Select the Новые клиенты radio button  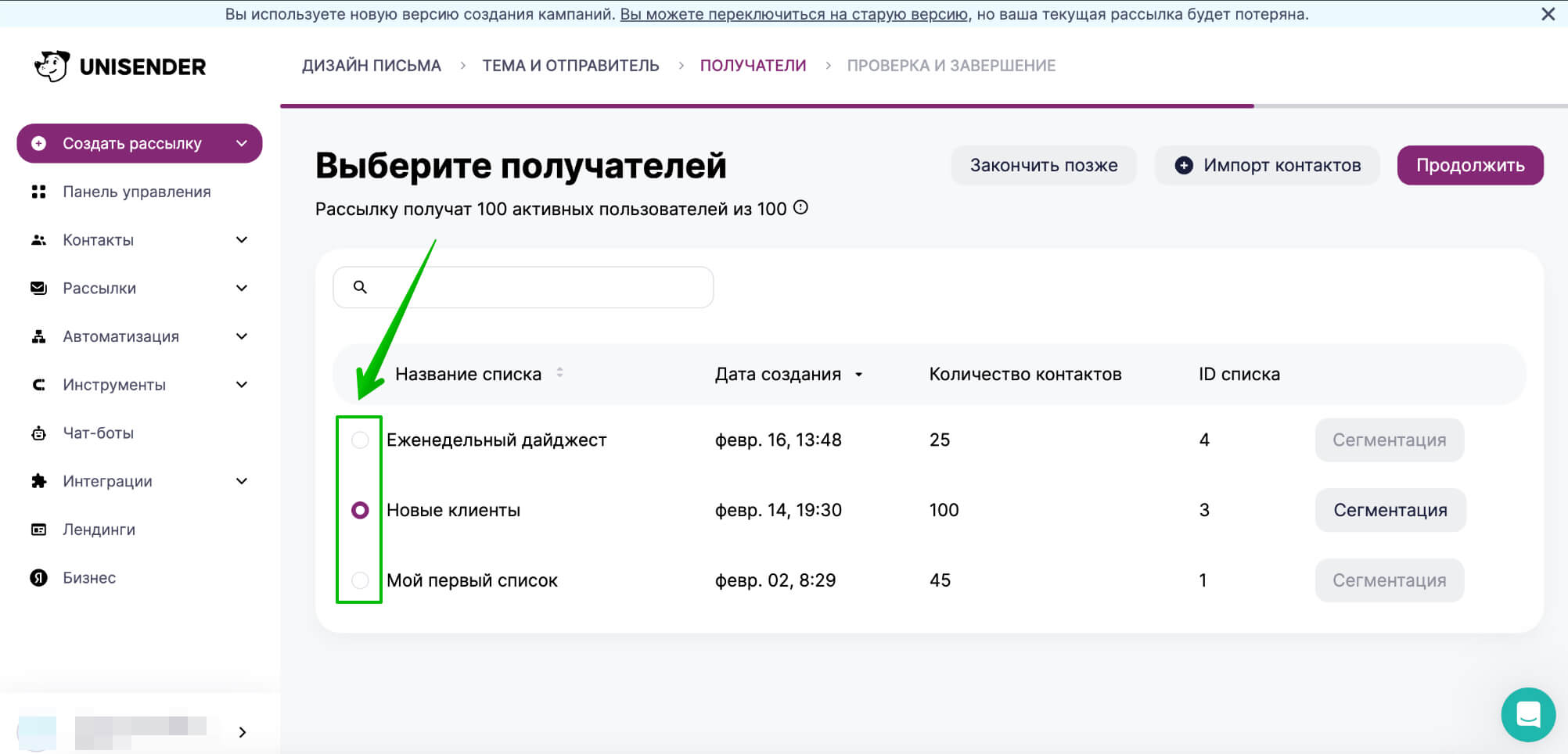(360, 510)
